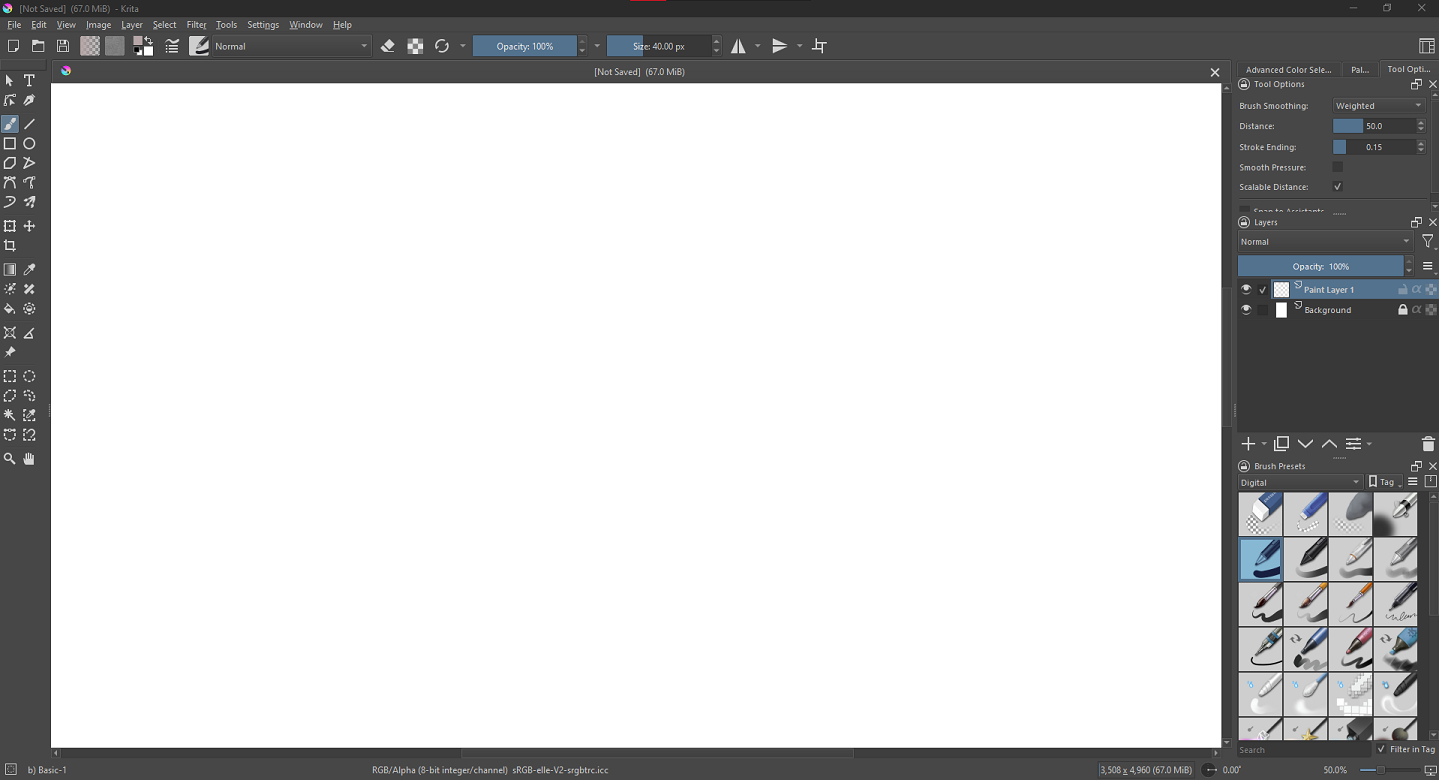Switch to Advanced Color Selector tab
This screenshot has width=1439, height=780.
coord(1288,70)
